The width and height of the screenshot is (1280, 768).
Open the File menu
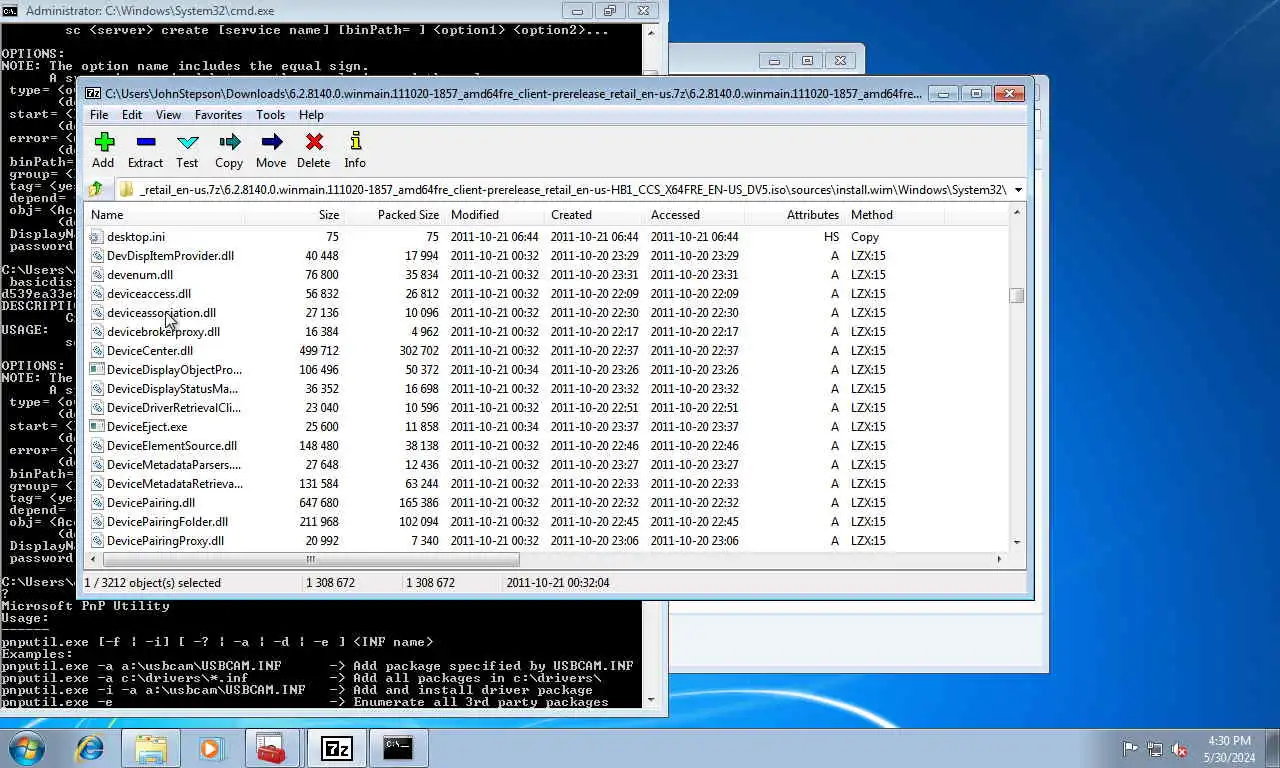[99, 115]
